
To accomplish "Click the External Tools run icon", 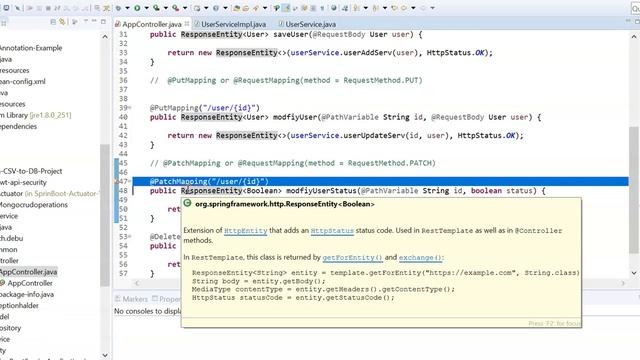I will pos(175,8).
